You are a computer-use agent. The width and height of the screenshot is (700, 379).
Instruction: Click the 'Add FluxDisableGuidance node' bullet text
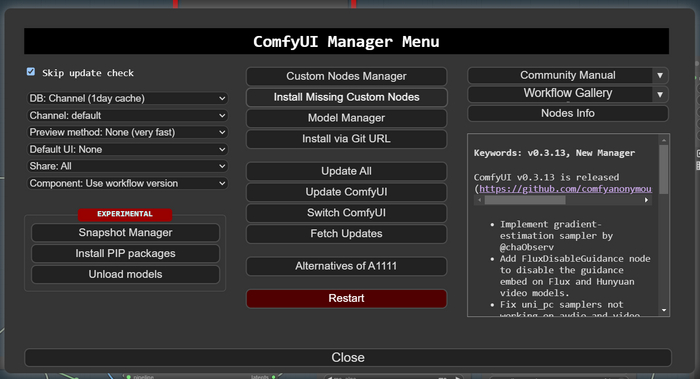point(575,276)
